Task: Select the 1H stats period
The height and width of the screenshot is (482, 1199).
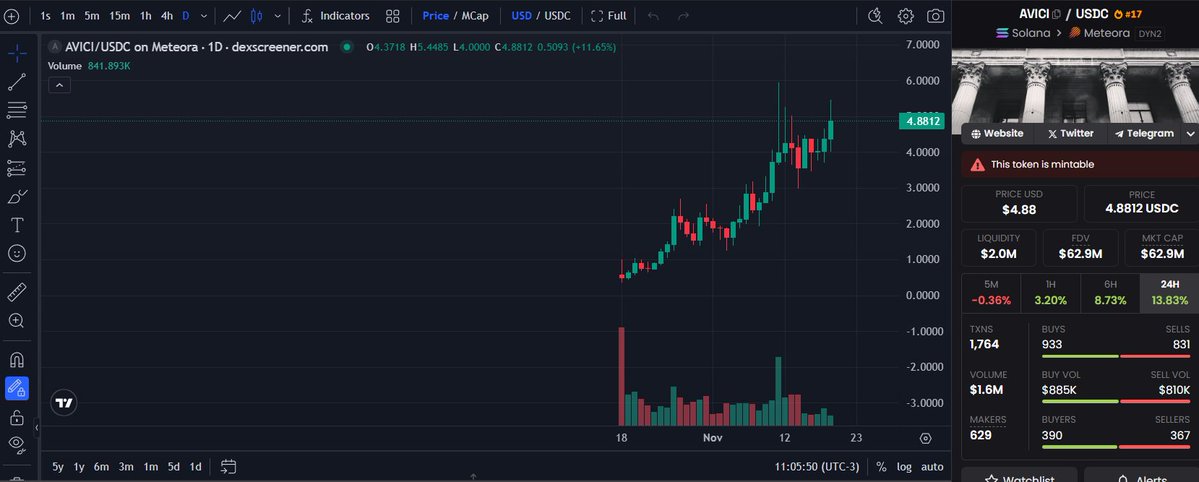Action: tap(1050, 293)
